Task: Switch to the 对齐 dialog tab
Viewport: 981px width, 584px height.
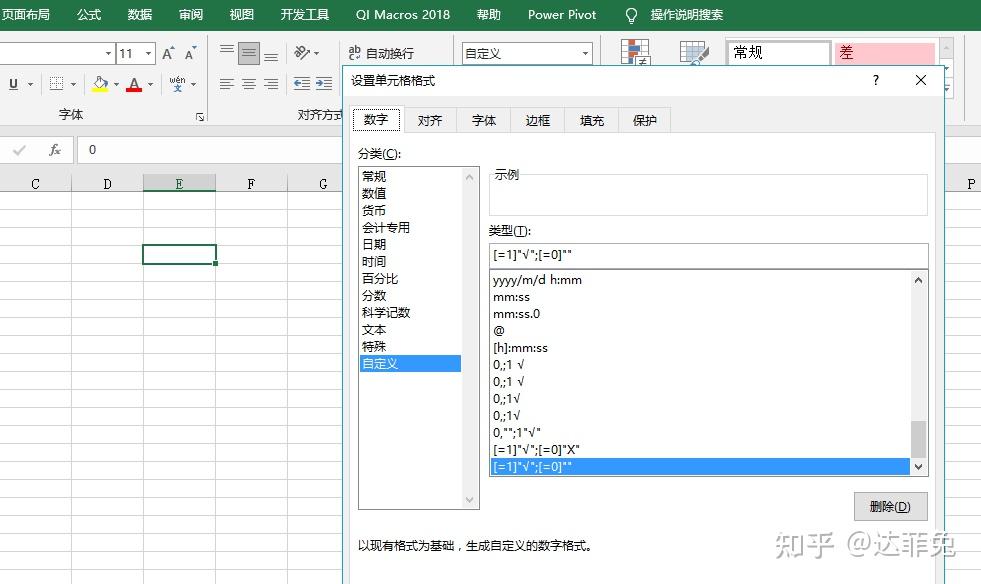Action: (x=430, y=120)
